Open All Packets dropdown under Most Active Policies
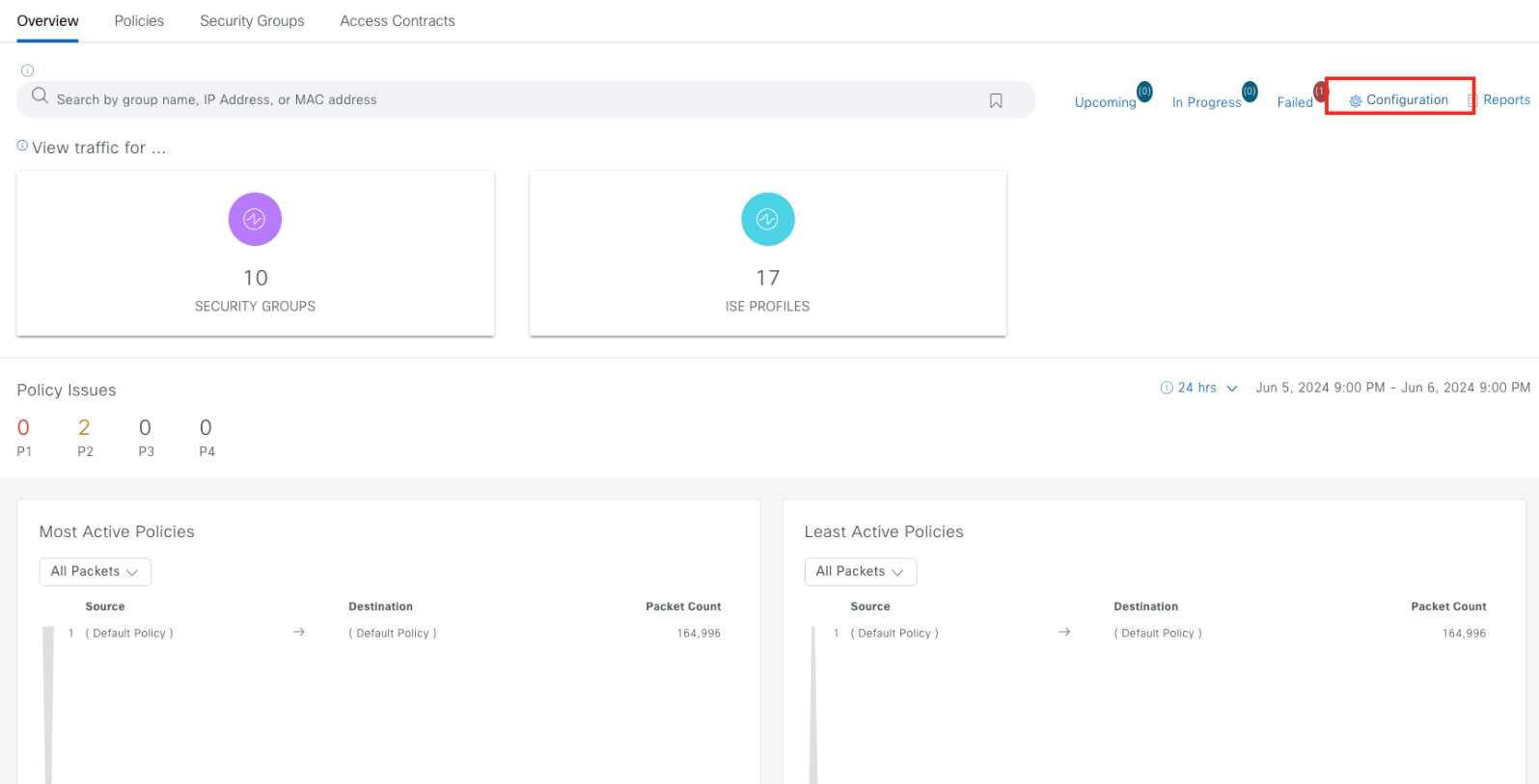 pos(95,572)
